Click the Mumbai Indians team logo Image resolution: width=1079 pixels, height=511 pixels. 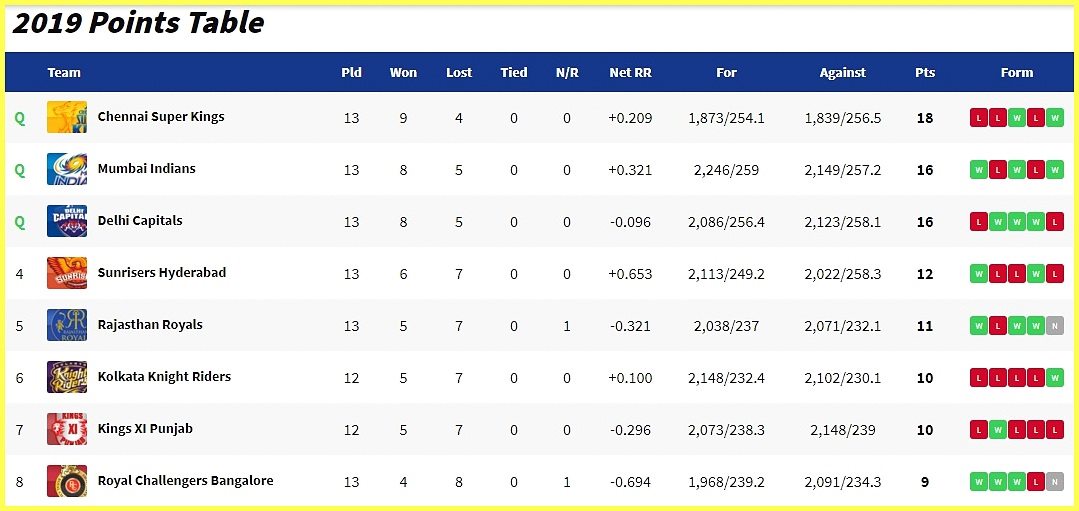tap(67, 169)
